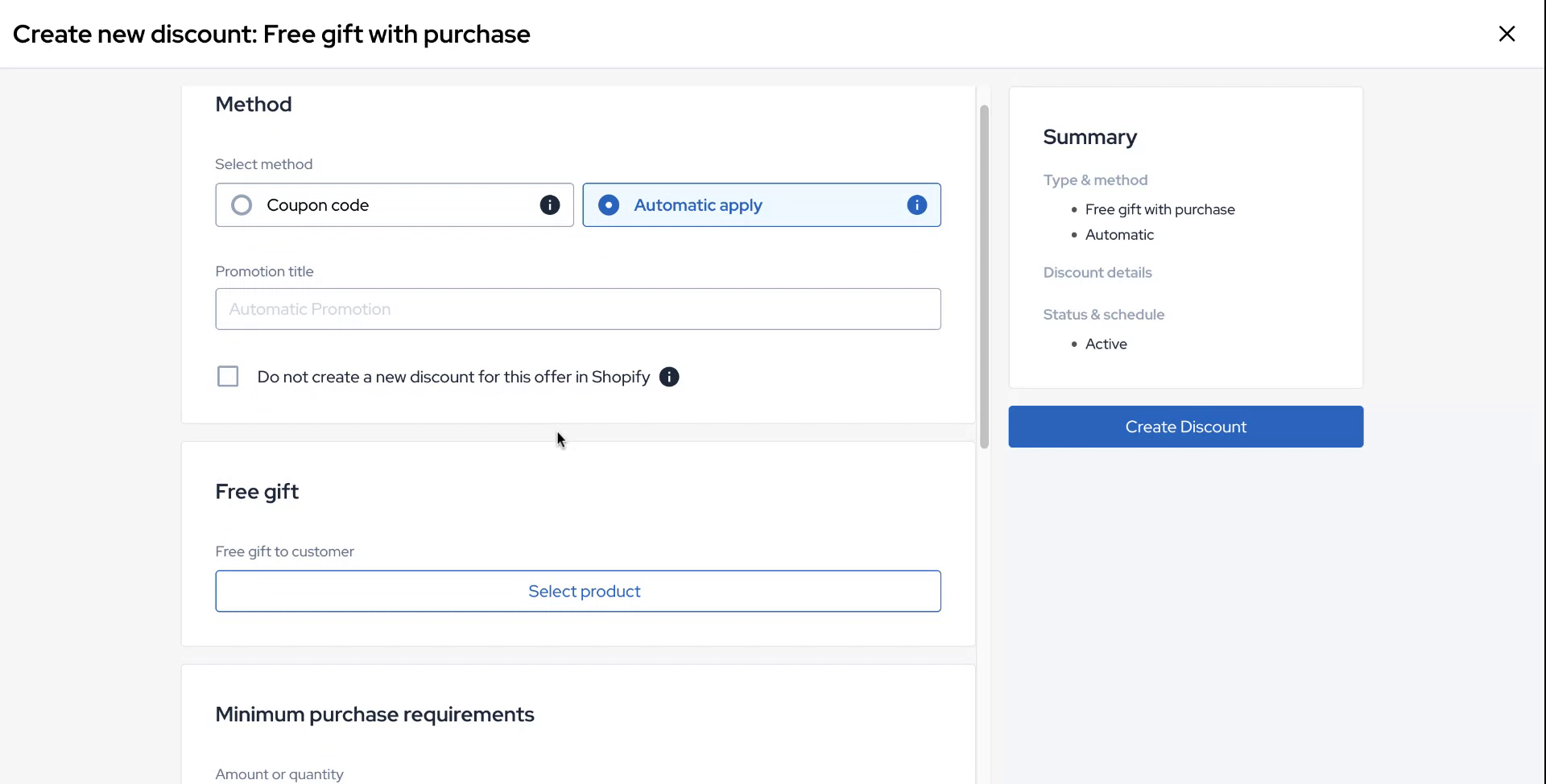The height and width of the screenshot is (784, 1546).
Task: Choose the Automatic apply radio button
Action: [609, 205]
